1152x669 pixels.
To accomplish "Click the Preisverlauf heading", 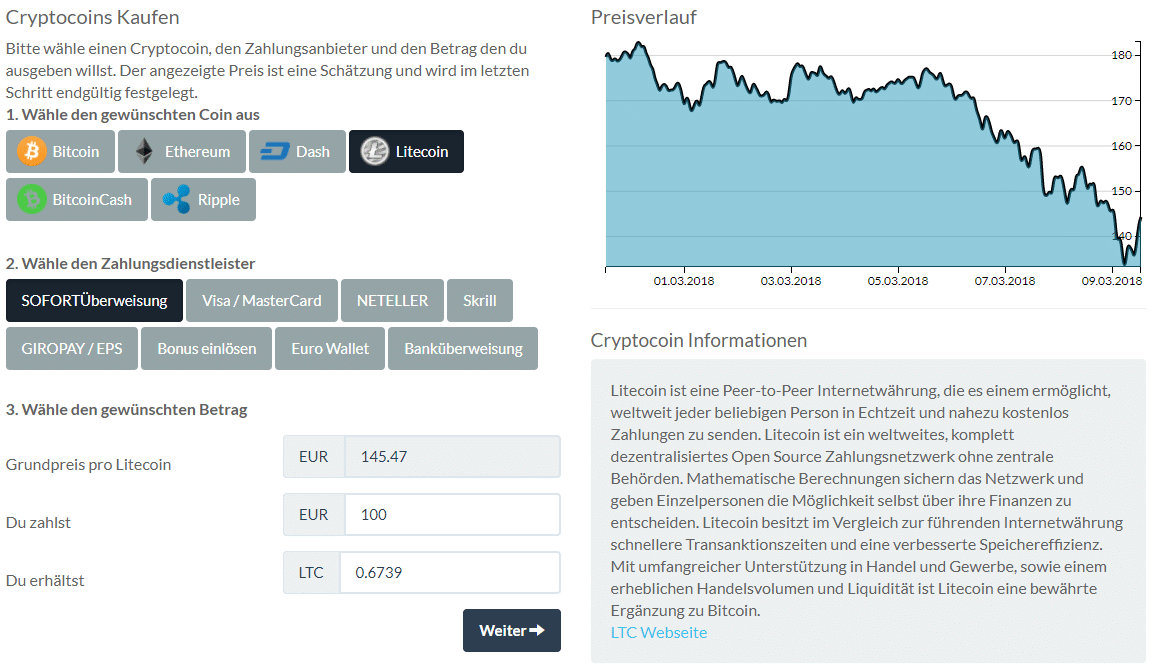I will click(x=644, y=17).
